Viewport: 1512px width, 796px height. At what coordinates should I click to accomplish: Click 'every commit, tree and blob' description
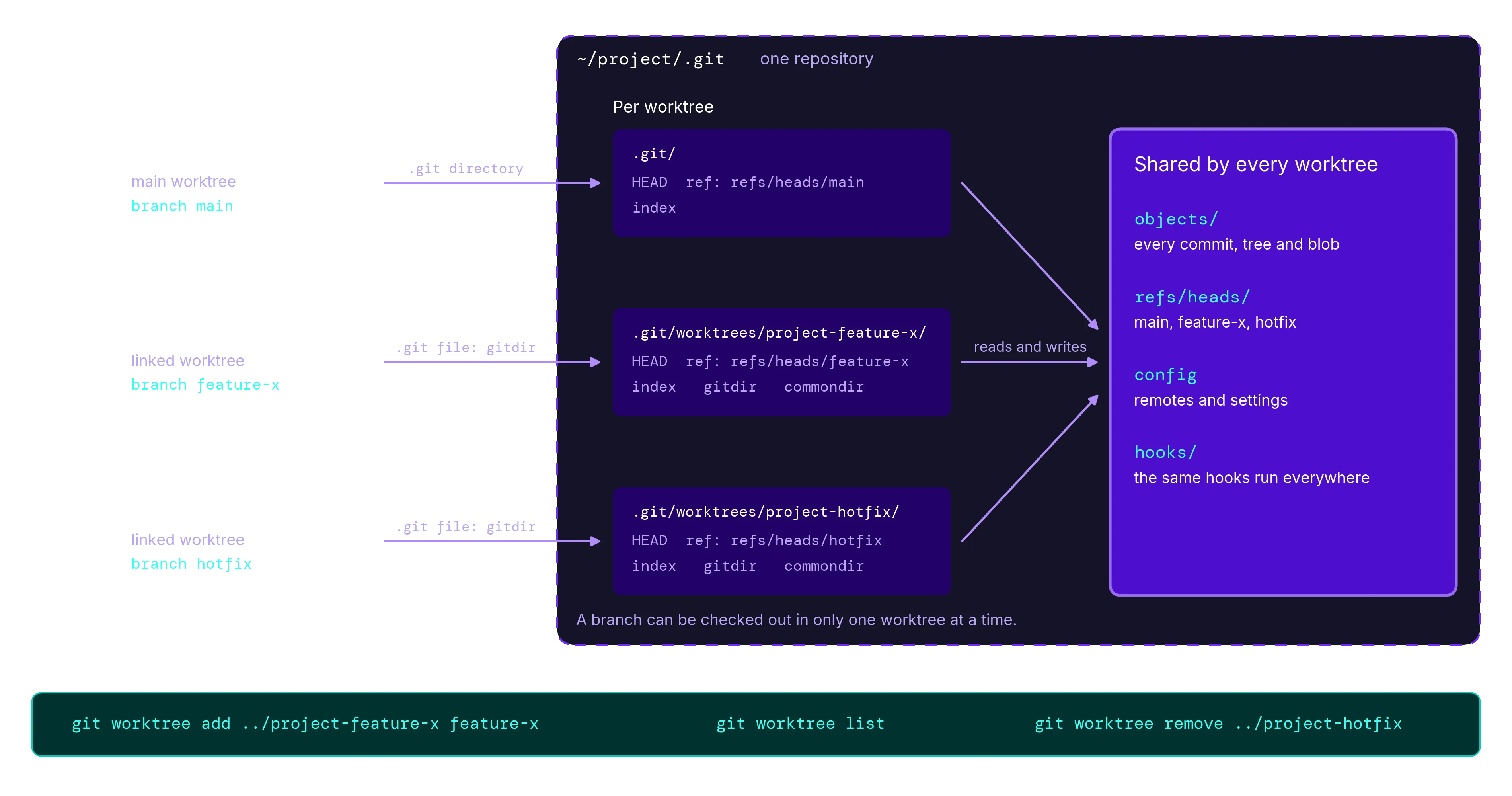click(x=1236, y=244)
